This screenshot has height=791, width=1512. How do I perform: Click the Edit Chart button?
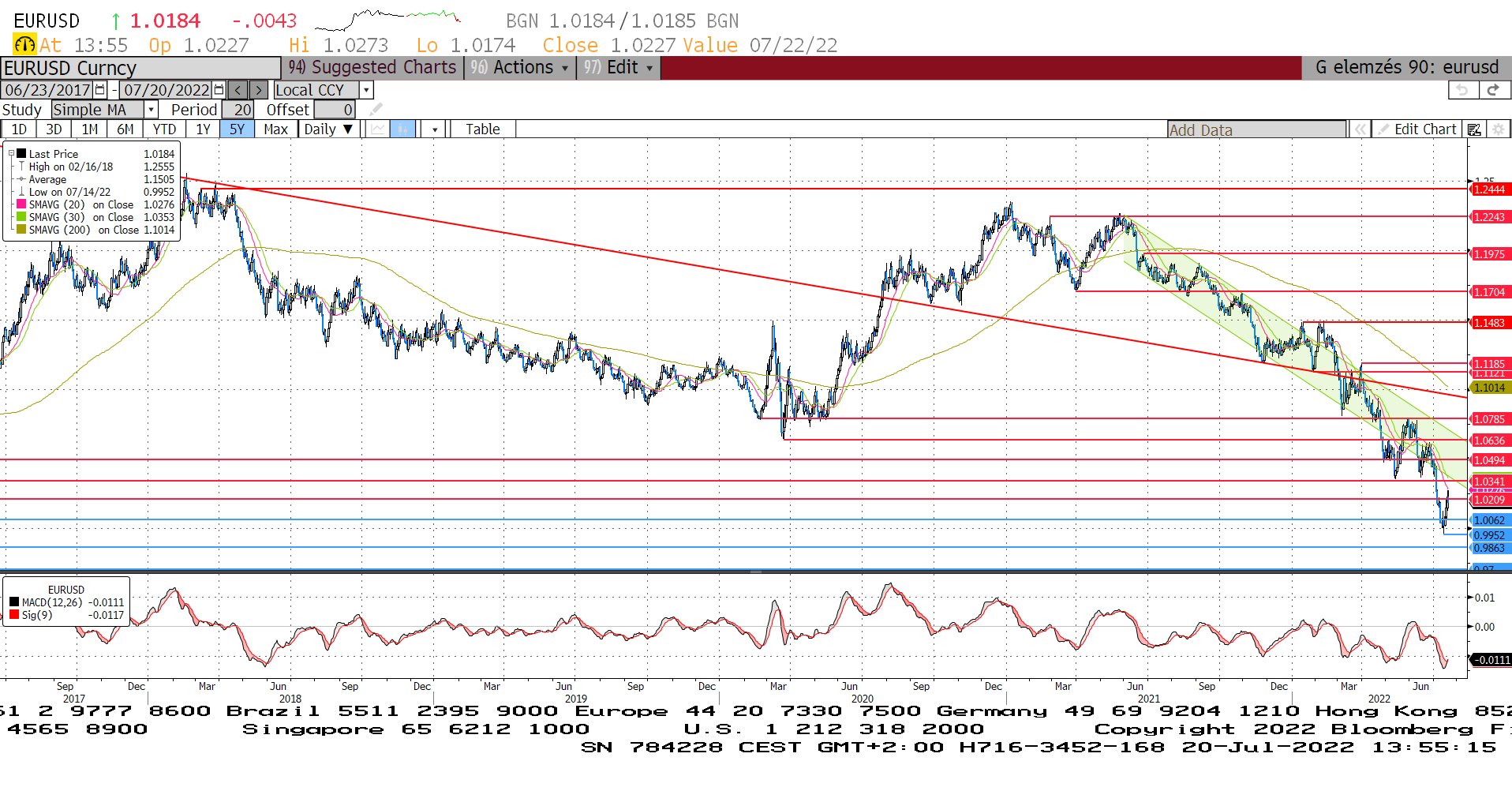[1417, 129]
